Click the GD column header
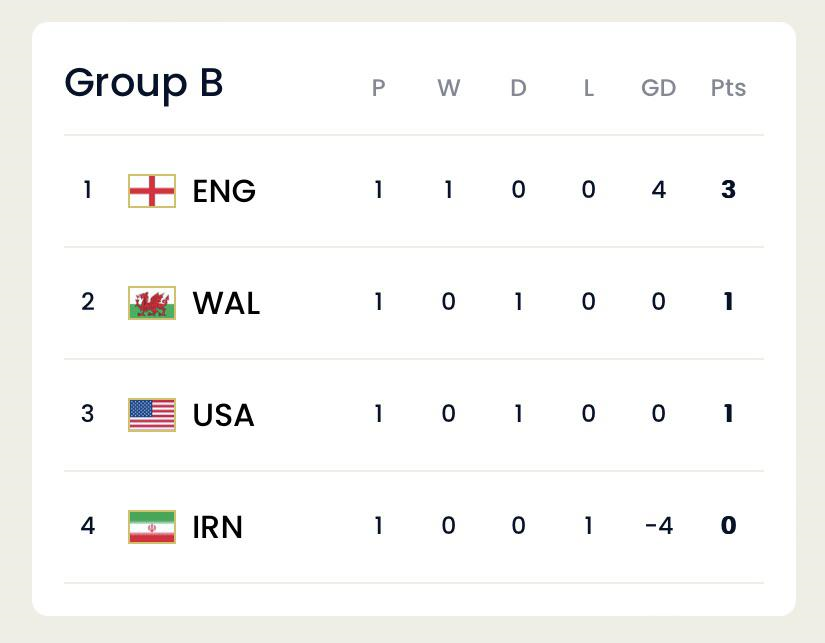The image size is (825, 643). pos(658,88)
